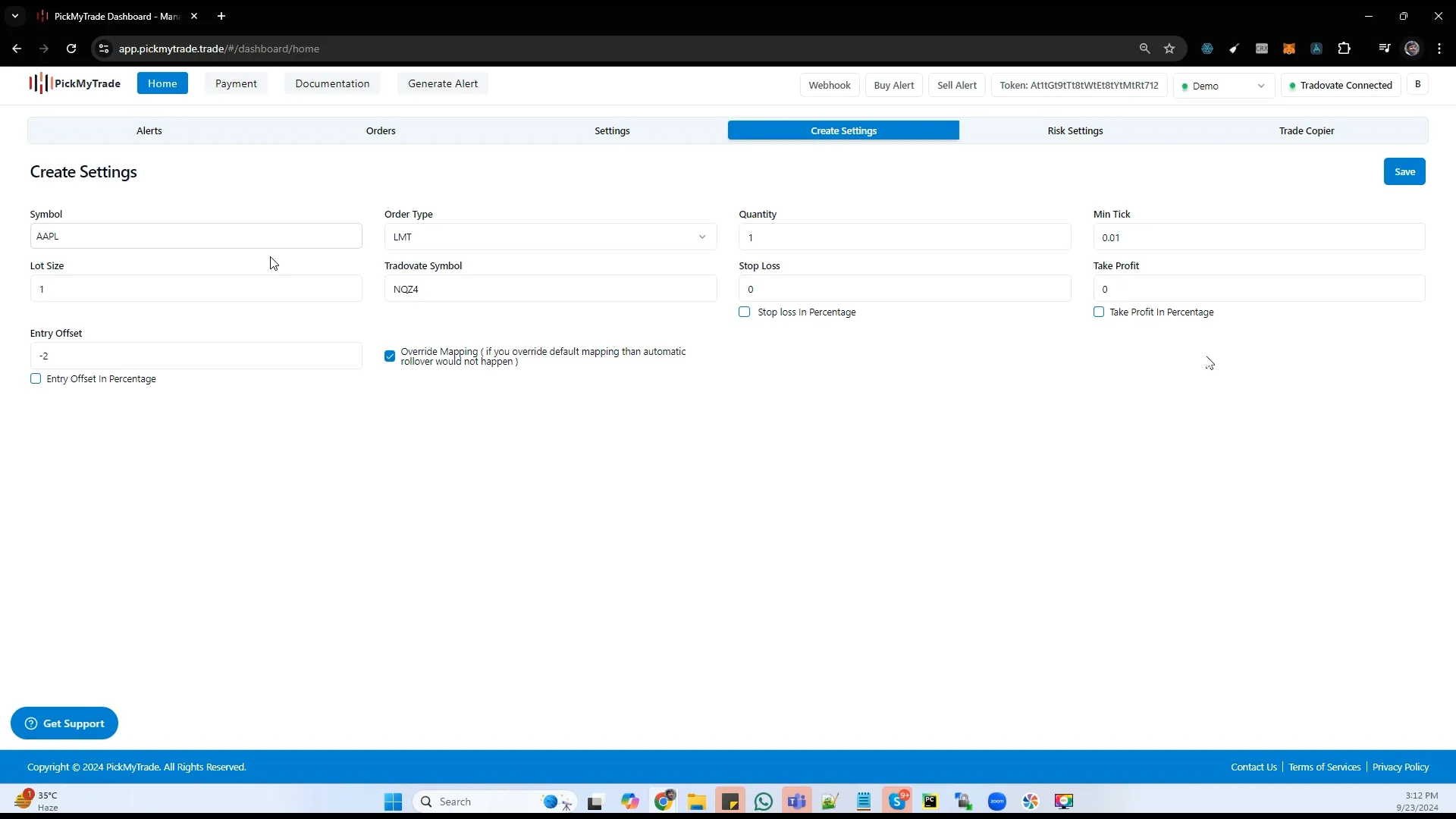Open the Chrome profile avatar
Image resolution: width=1456 pixels, height=819 pixels.
point(1412,49)
